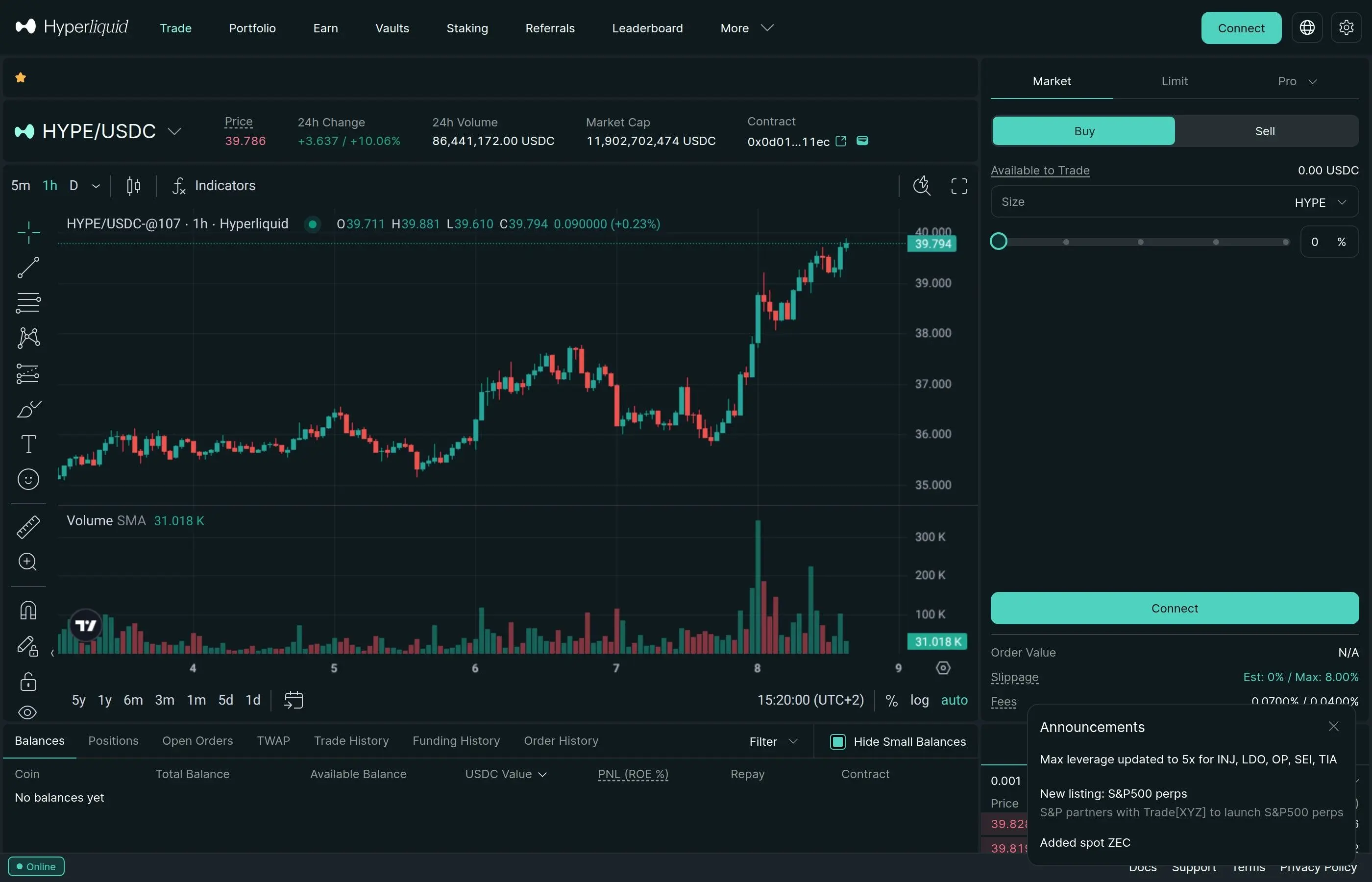Select the Sell side toggle

click(x=1265, y=131)
